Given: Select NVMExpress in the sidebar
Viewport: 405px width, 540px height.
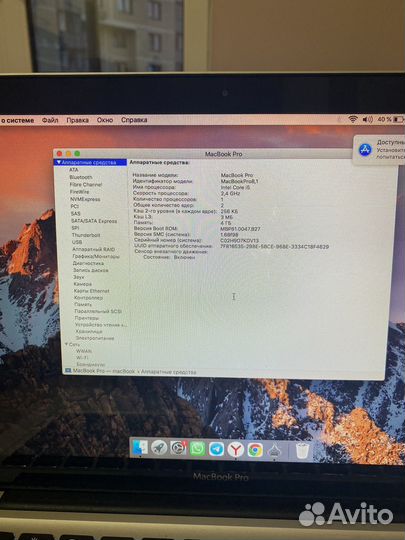Looking at the screenshot, I should coord(85,199).
